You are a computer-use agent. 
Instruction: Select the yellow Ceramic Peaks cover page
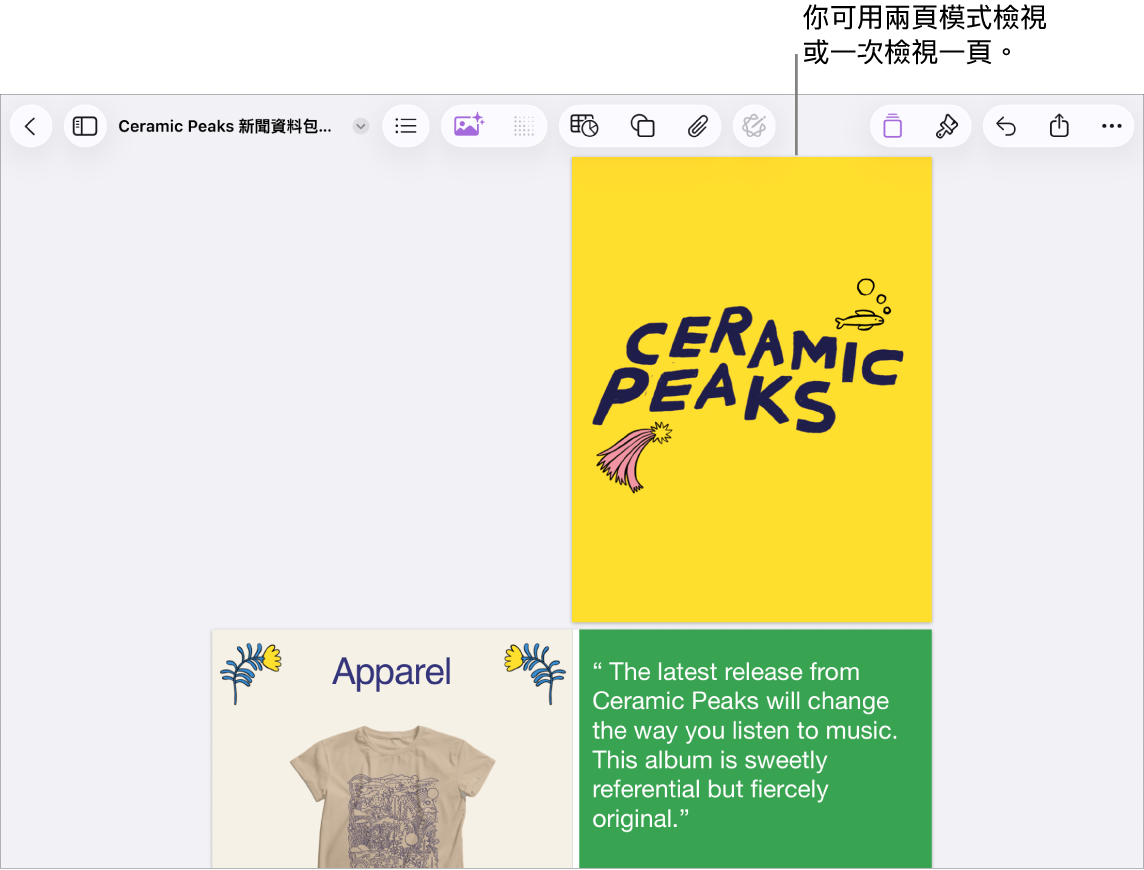(751, 390)
